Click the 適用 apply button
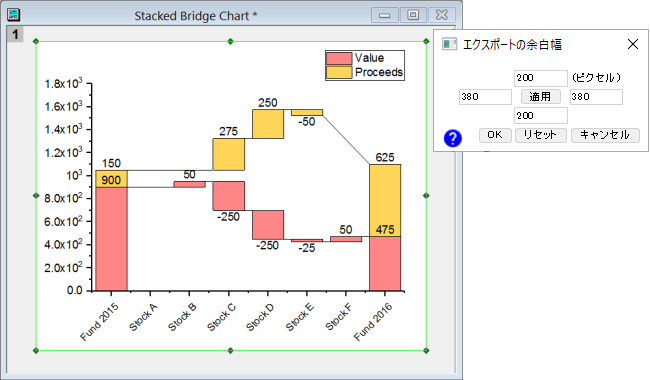Screen dimensions: 650x380 tap(541, 97)
